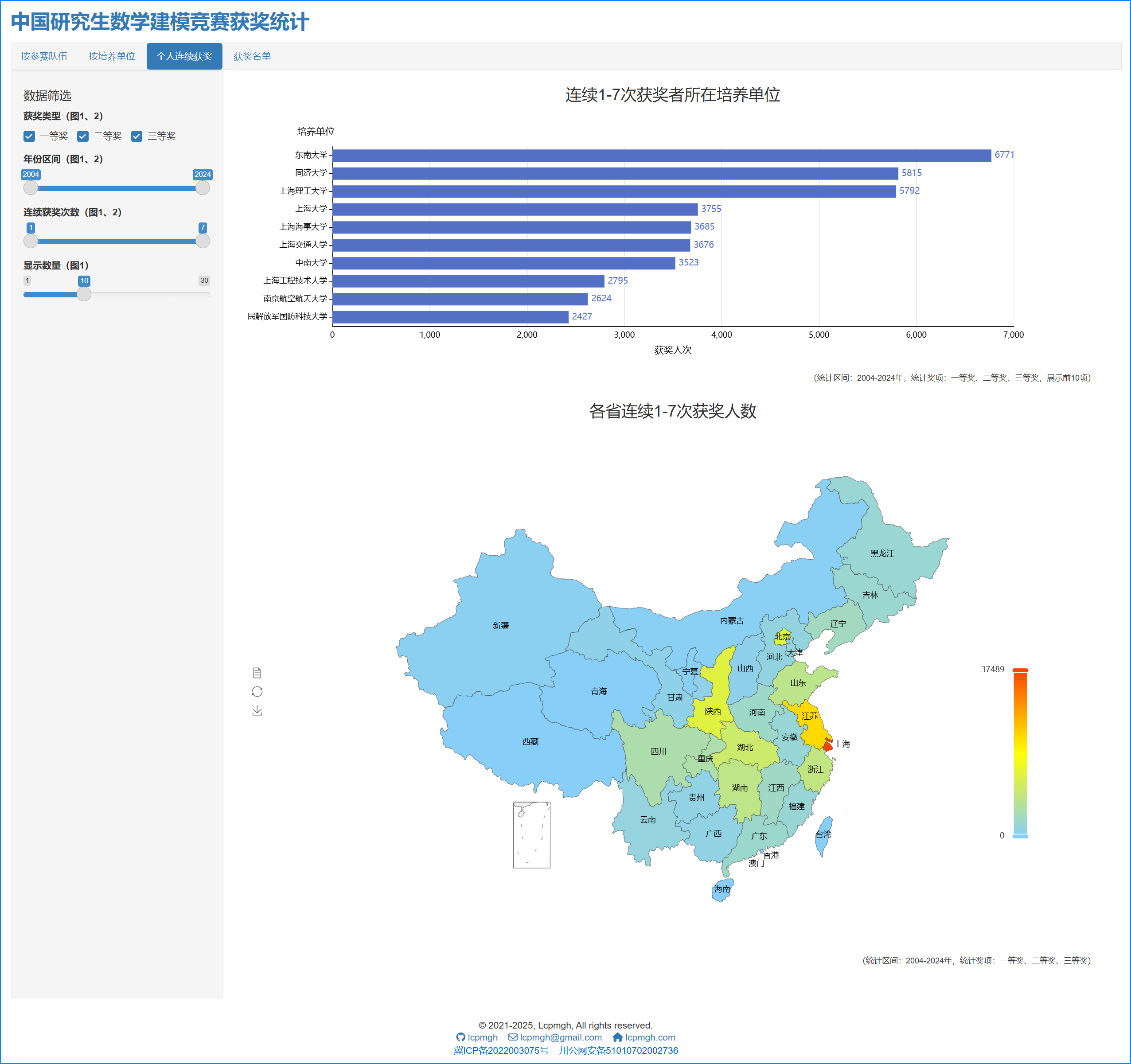This screenshot has width=1131, height=1064.
Task: Click the 新疆 region on the map
Action: 501,625
